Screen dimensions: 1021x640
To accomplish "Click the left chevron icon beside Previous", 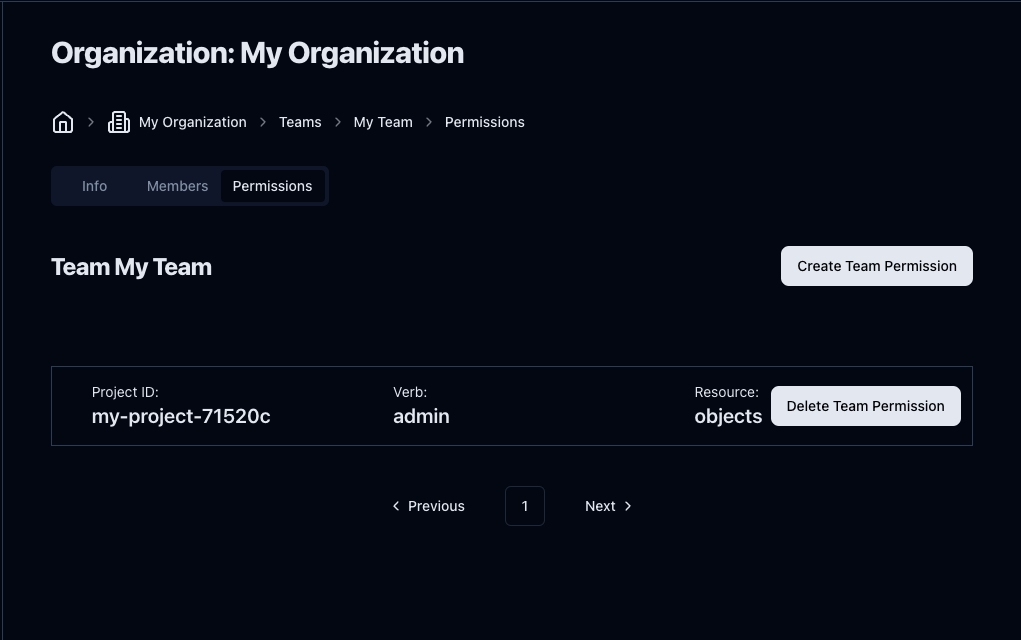I will click(397, 506).
